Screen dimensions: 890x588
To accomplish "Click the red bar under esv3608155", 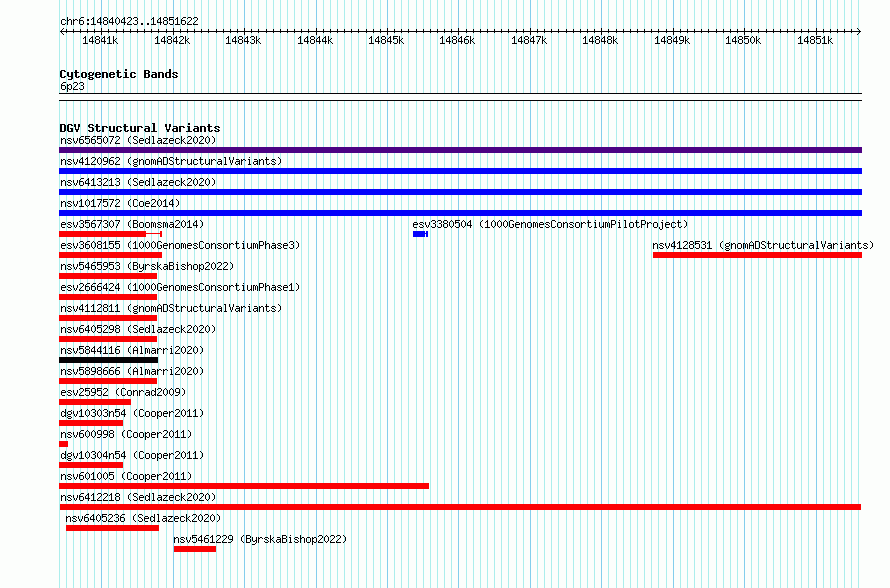I will pos(111,255).
